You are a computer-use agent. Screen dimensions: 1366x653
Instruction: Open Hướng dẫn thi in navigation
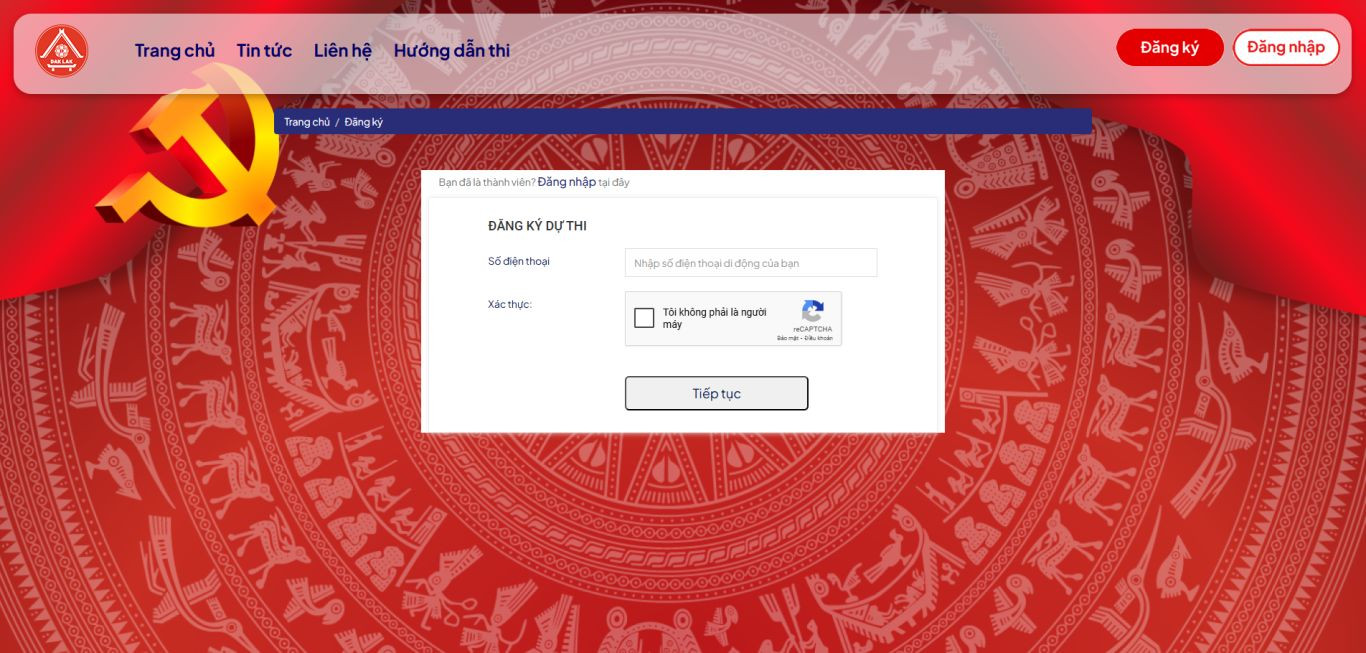[452, 50]
